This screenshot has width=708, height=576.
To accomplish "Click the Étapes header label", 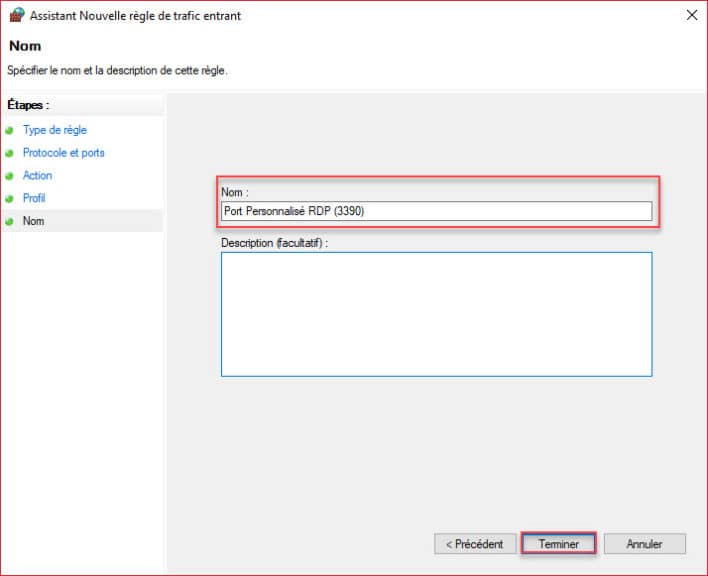I will click(x=28, y=105).
